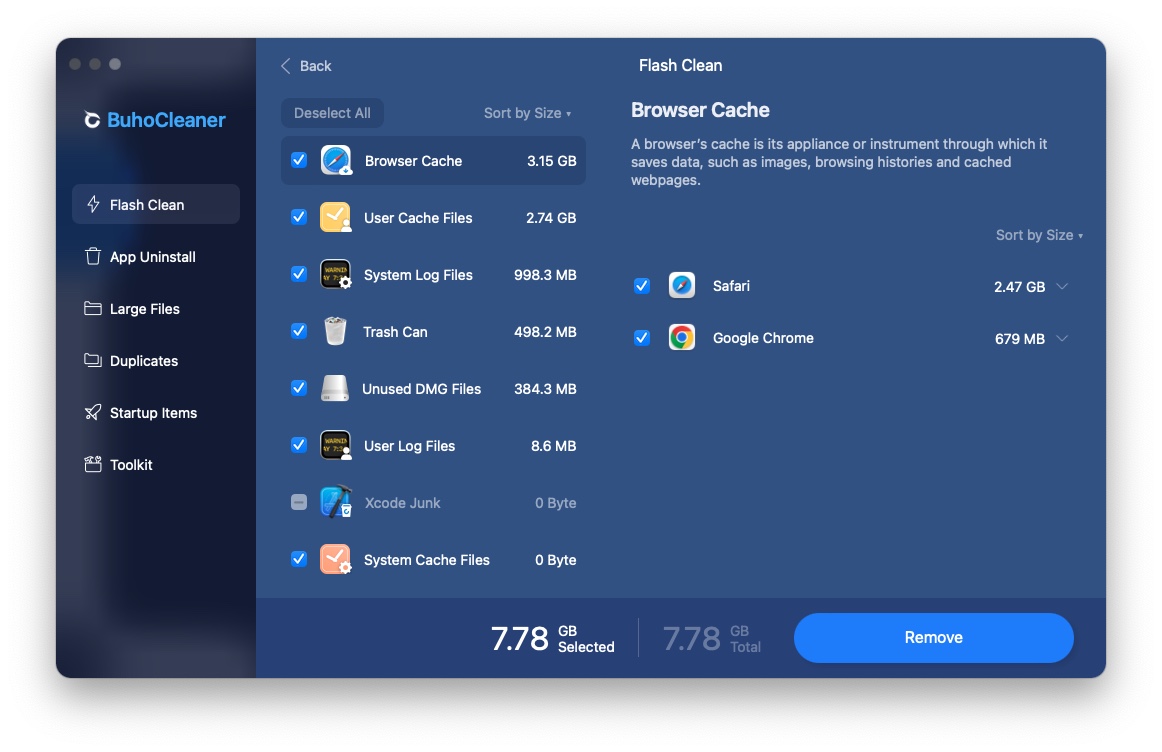Expand the Safari row chevron
Image resolution: width=1162 pixels, height=752 pixels.
(x=1062, y=286)
